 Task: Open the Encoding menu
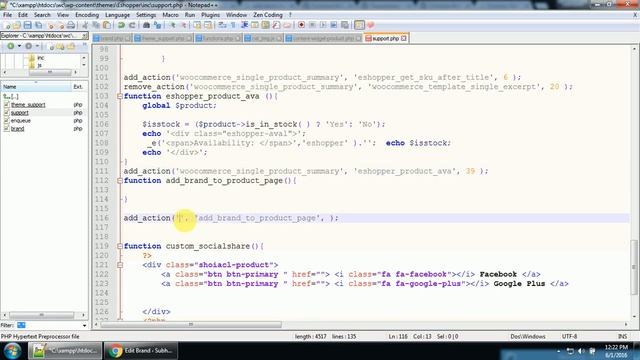[87, 15]
